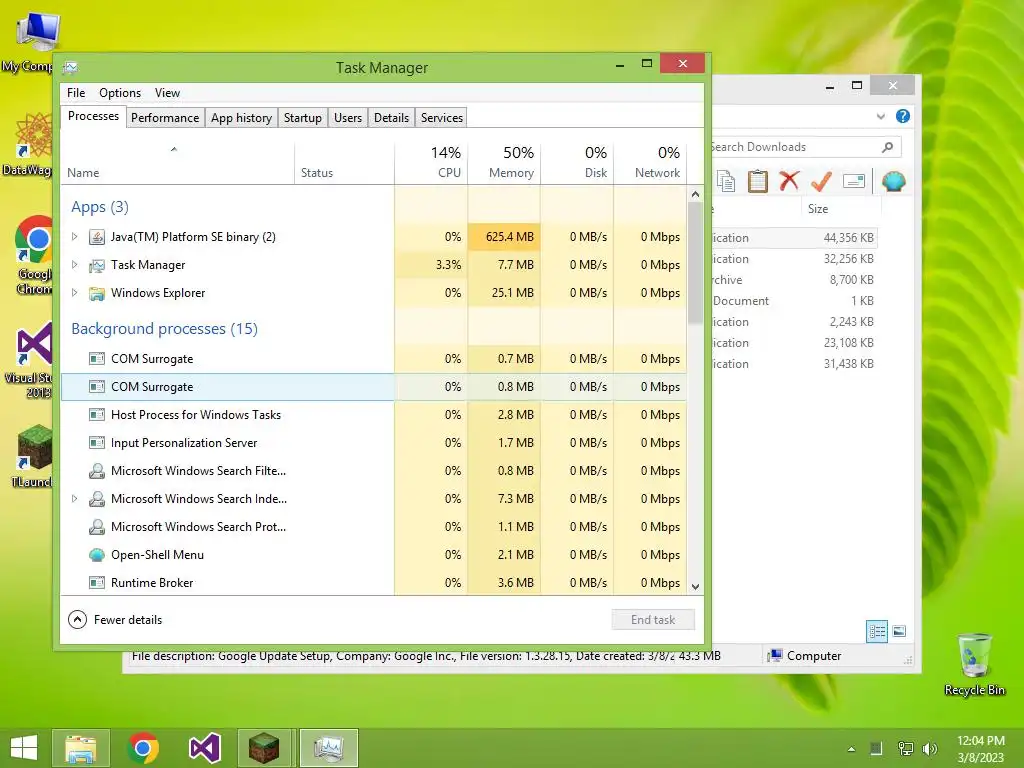Open the File menu in Task Manager

coord(76,93)
